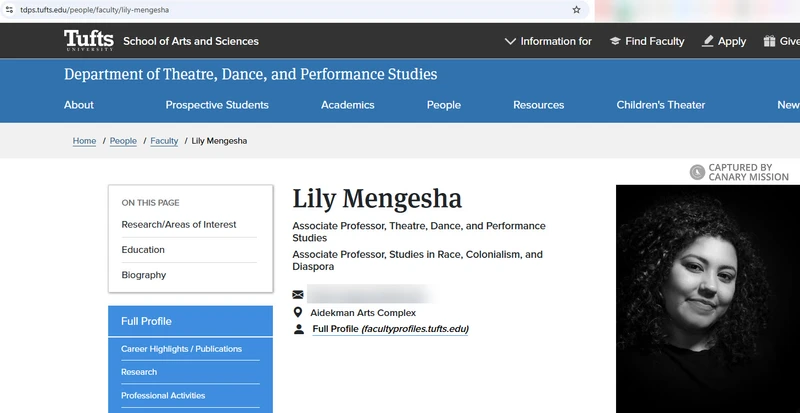This screenshot has width=800, height=413.
Task: Click the Aidekman Arts Complex text
Action: [x=363, y=313]
